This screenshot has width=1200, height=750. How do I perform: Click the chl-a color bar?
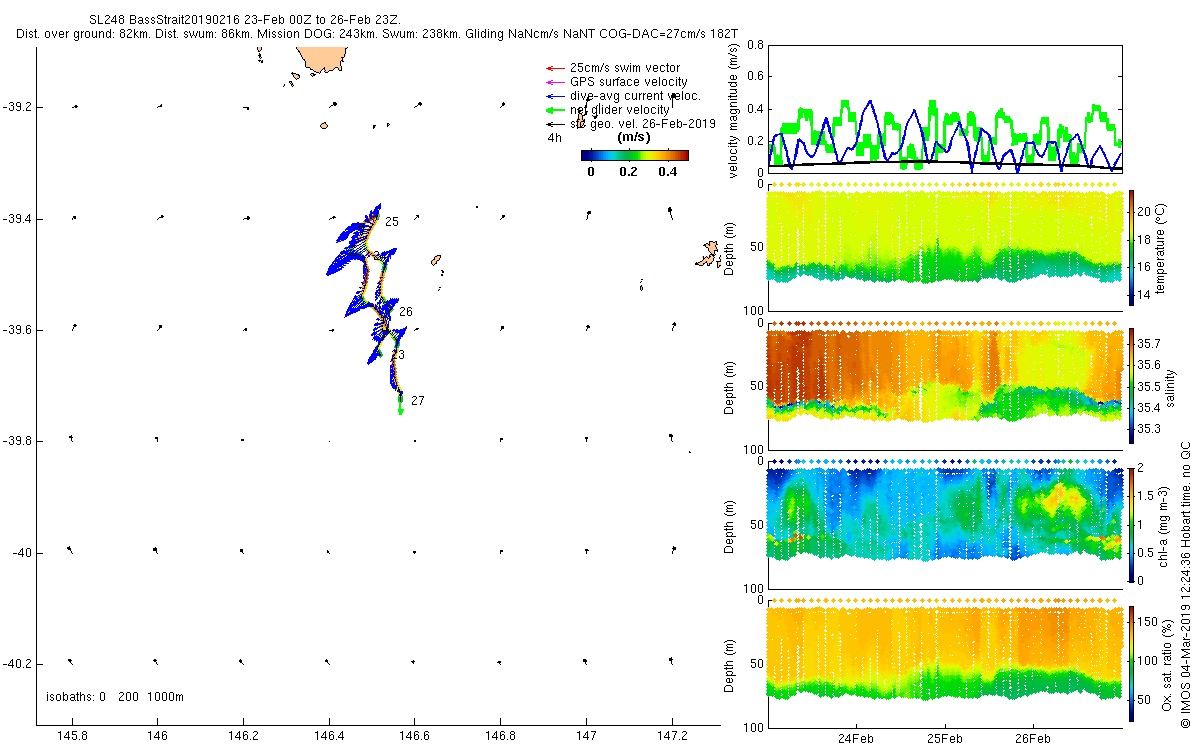click(x=1132, y=525)
